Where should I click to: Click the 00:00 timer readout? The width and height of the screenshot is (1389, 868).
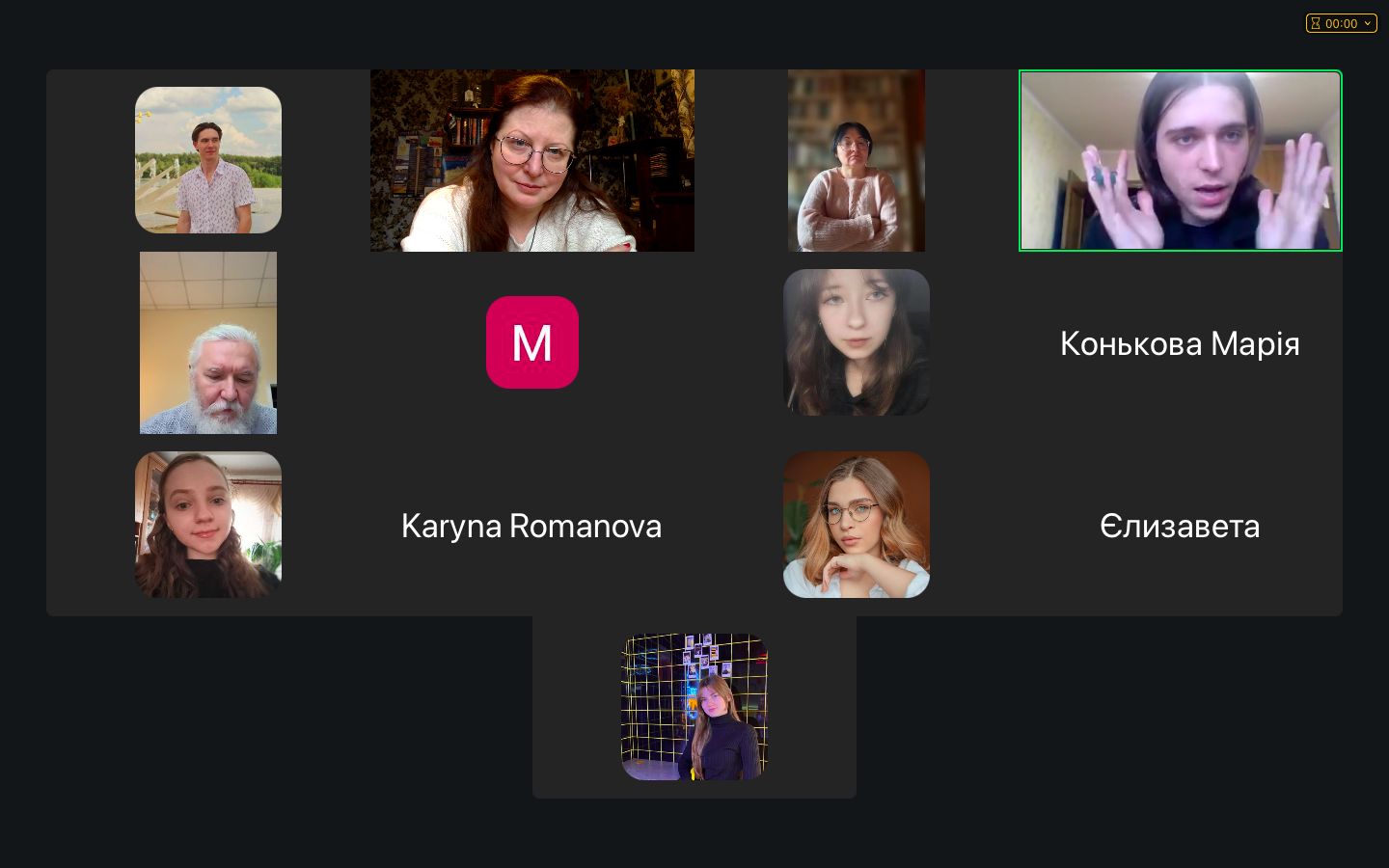[x=1341, y=23]
